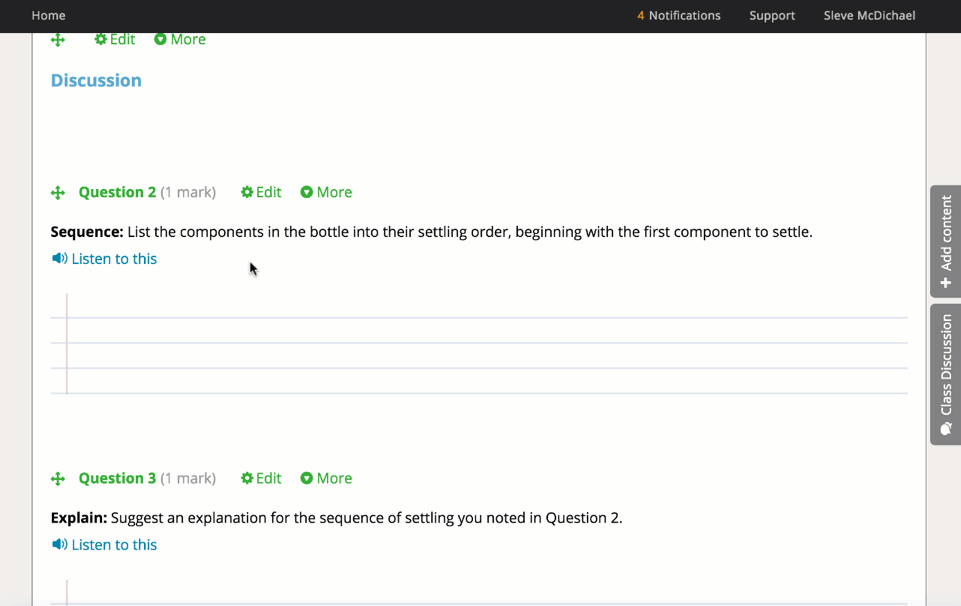
Task: Open the Sleve McDichael user menu
Action: tap(869, 15)
